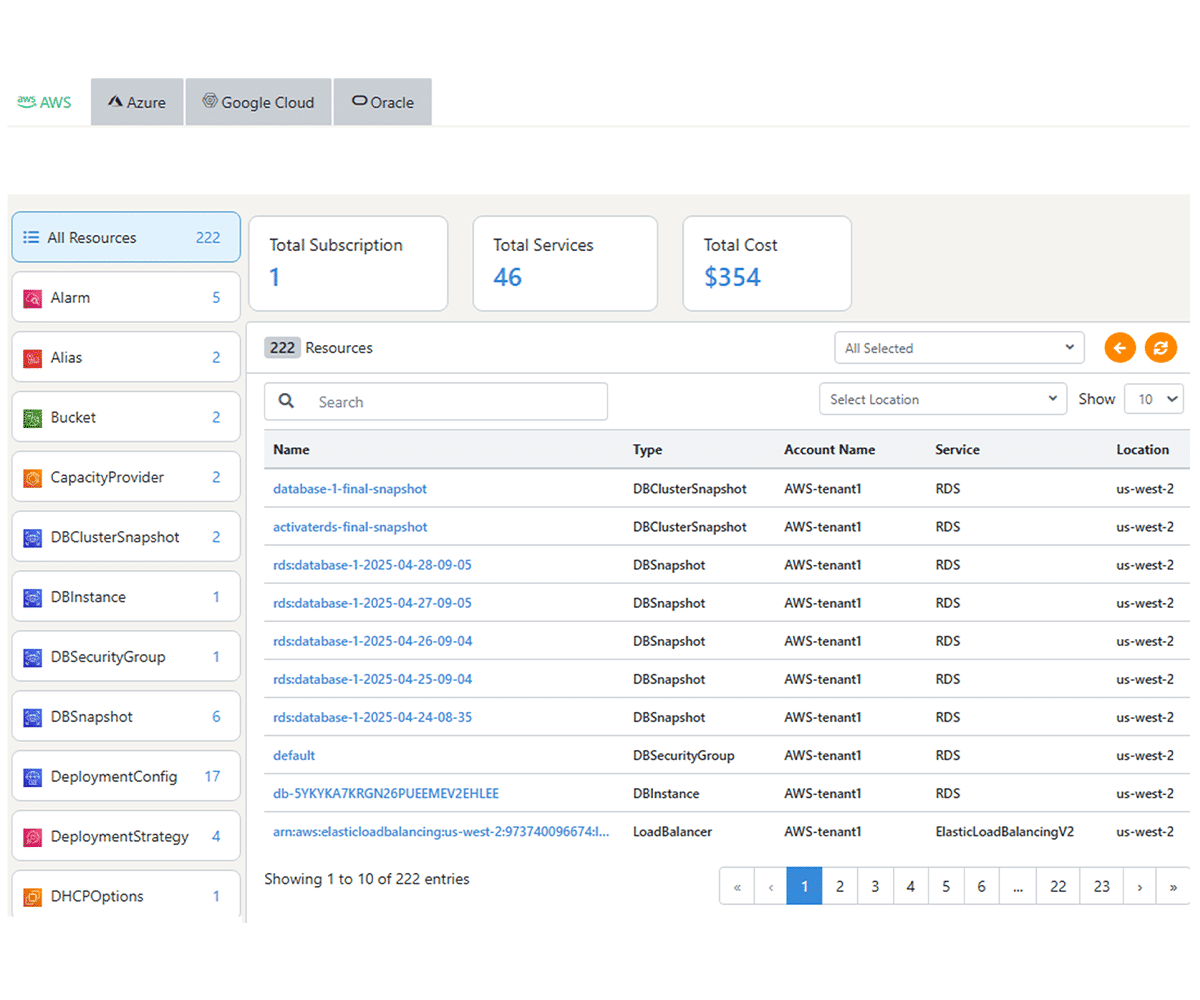Switch to the Azure tab
Image resolution: width=1200 pixels, height=1000 pixels.
(137, 101)
